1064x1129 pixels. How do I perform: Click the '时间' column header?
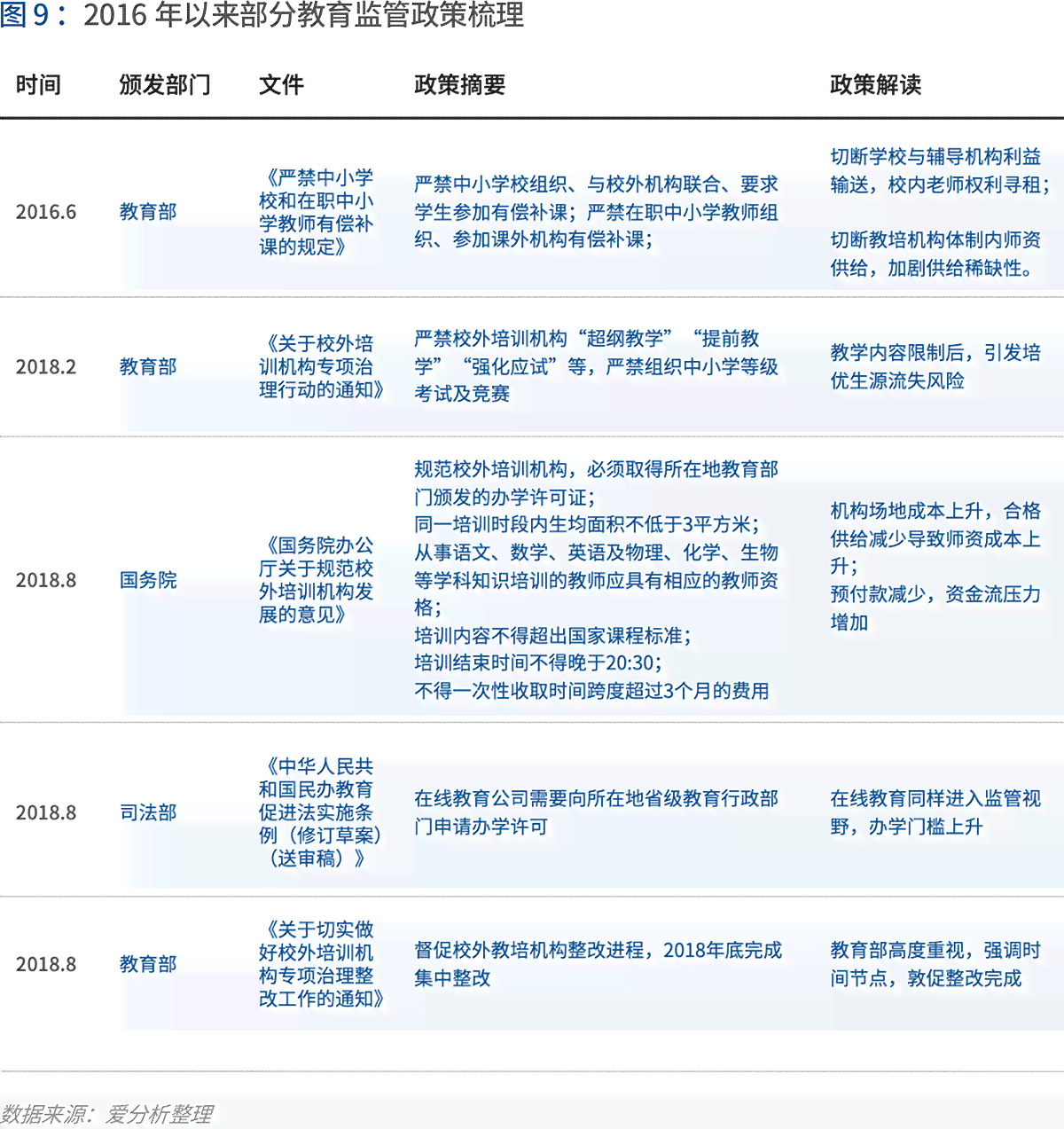click(38, 84)
